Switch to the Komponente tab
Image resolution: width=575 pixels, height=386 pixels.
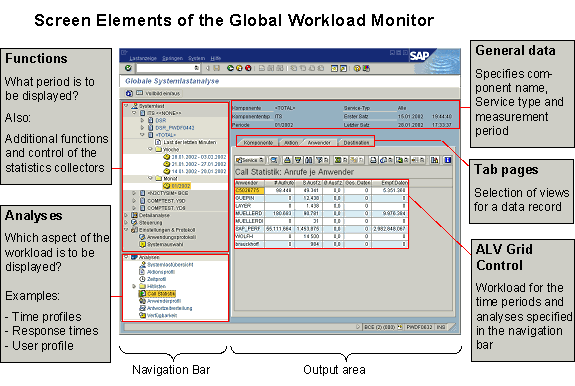pyautogui.click(x=258, y=143)
